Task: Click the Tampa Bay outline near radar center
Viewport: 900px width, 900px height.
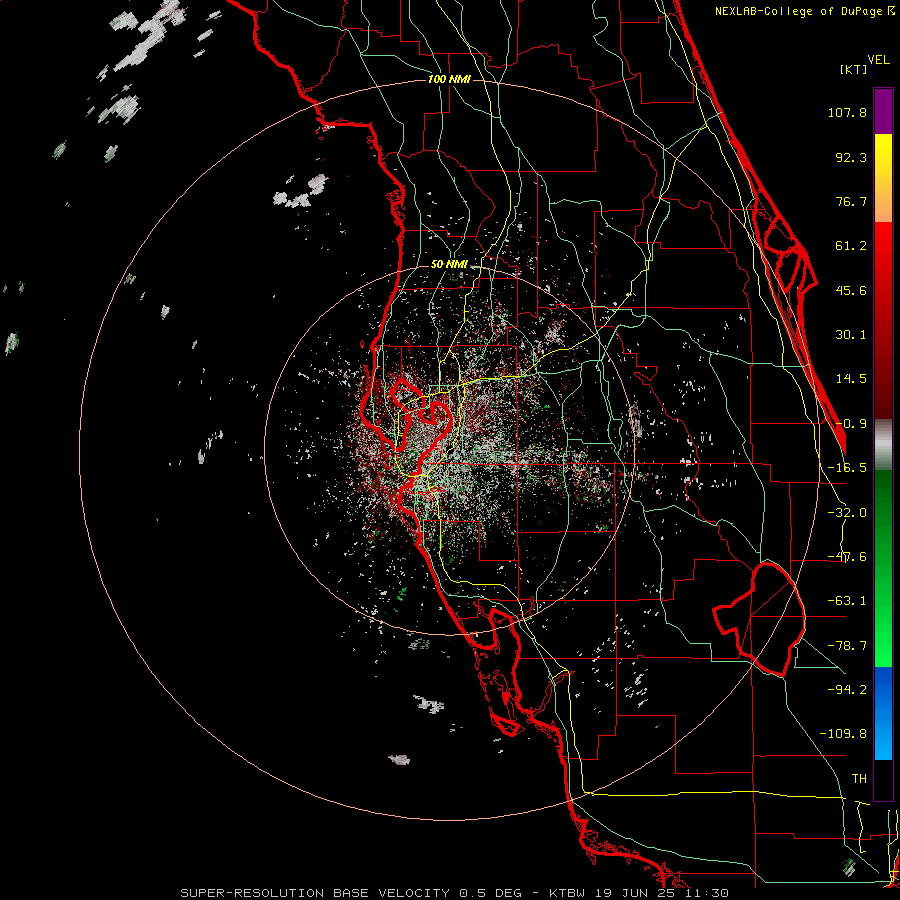Action: [422, 426]
